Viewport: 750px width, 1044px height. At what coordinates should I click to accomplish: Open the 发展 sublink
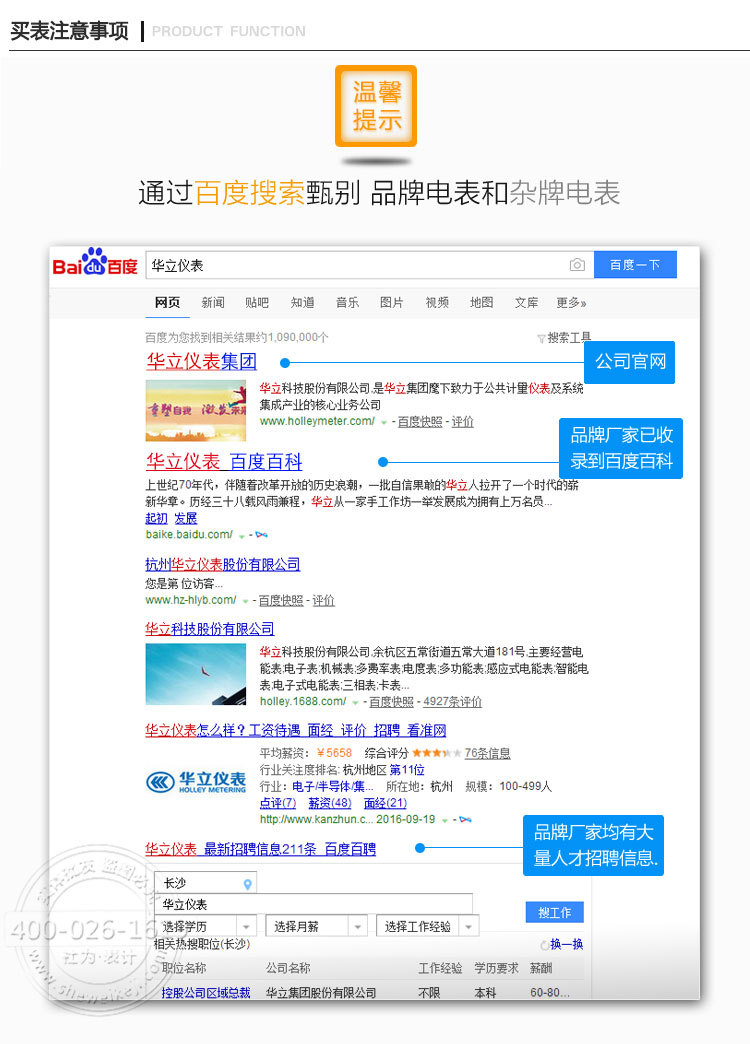click(186, 518)
